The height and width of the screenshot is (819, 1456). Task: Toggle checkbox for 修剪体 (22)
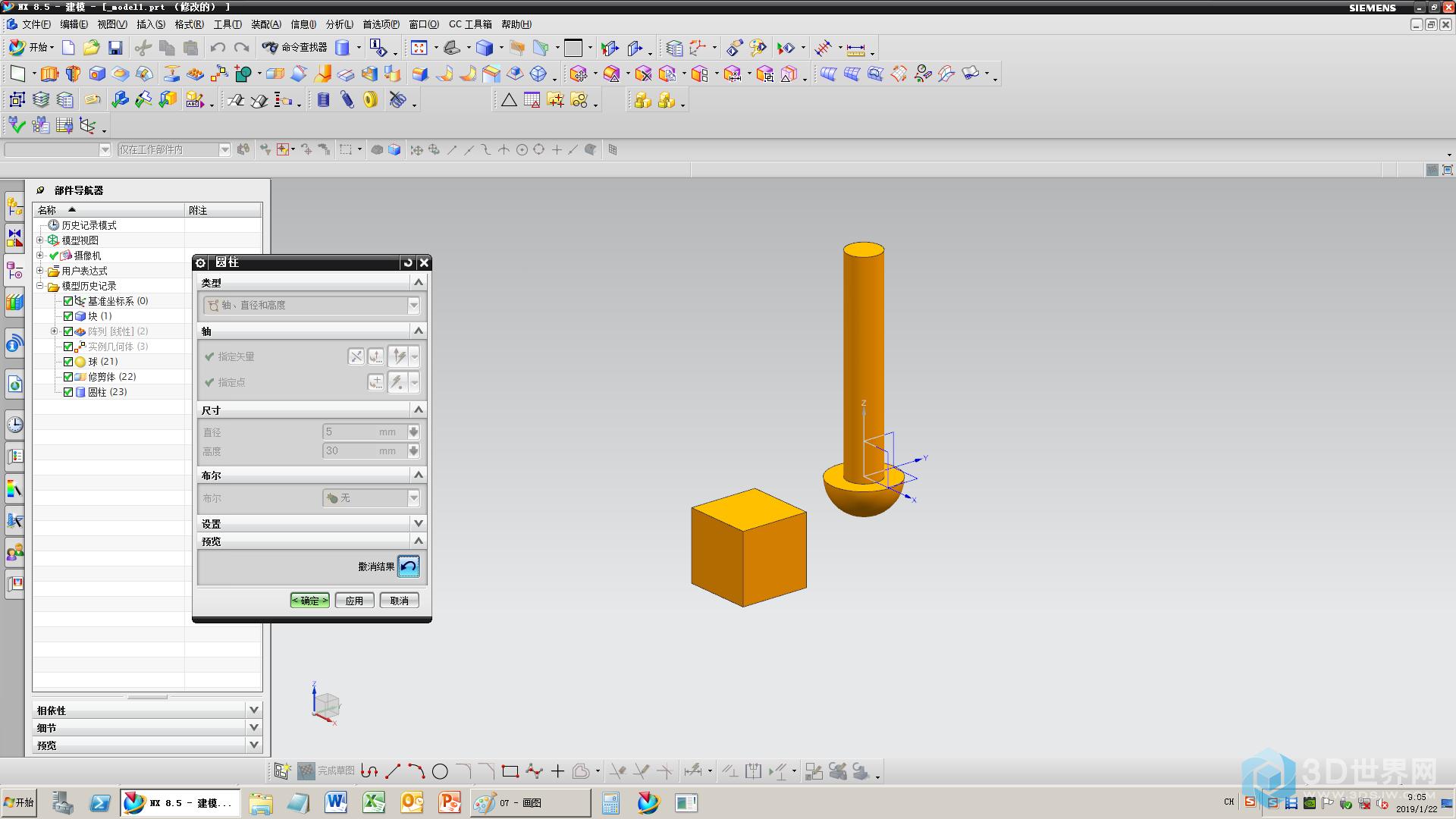[x=68, y=377]
